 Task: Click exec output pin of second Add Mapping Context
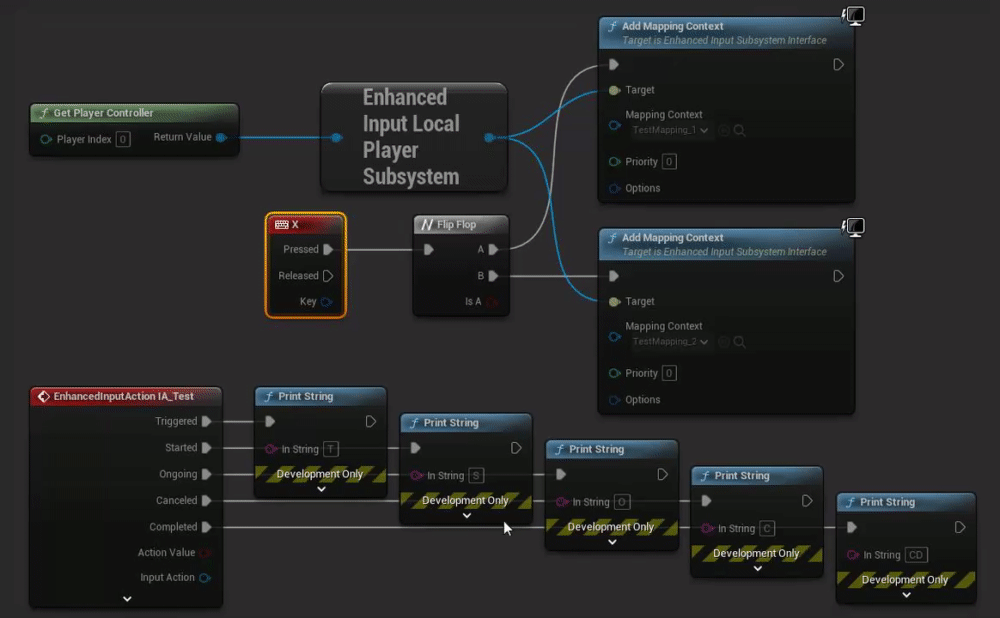click(838, 276)
